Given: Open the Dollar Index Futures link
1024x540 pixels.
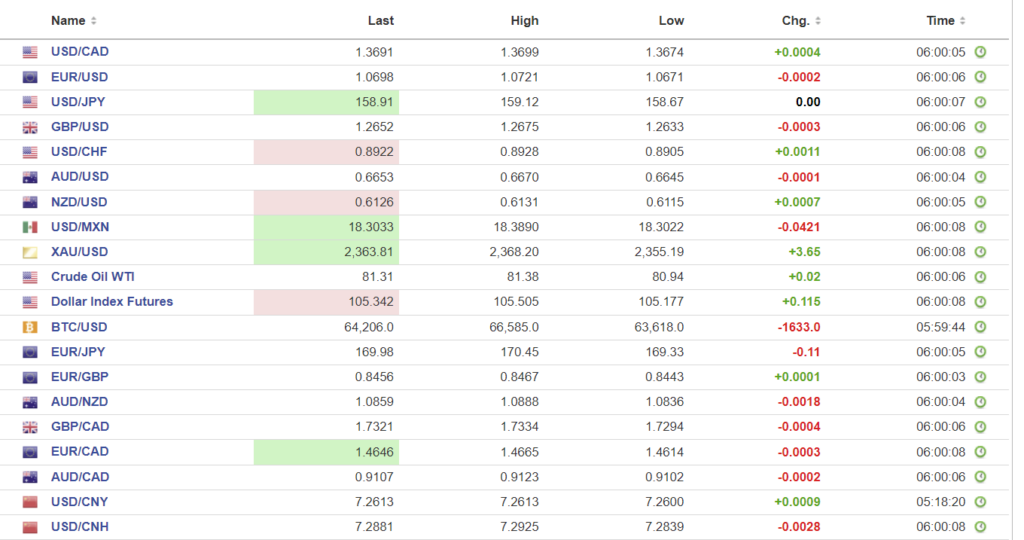Looking at the screenshot, I should coord(111,302).
